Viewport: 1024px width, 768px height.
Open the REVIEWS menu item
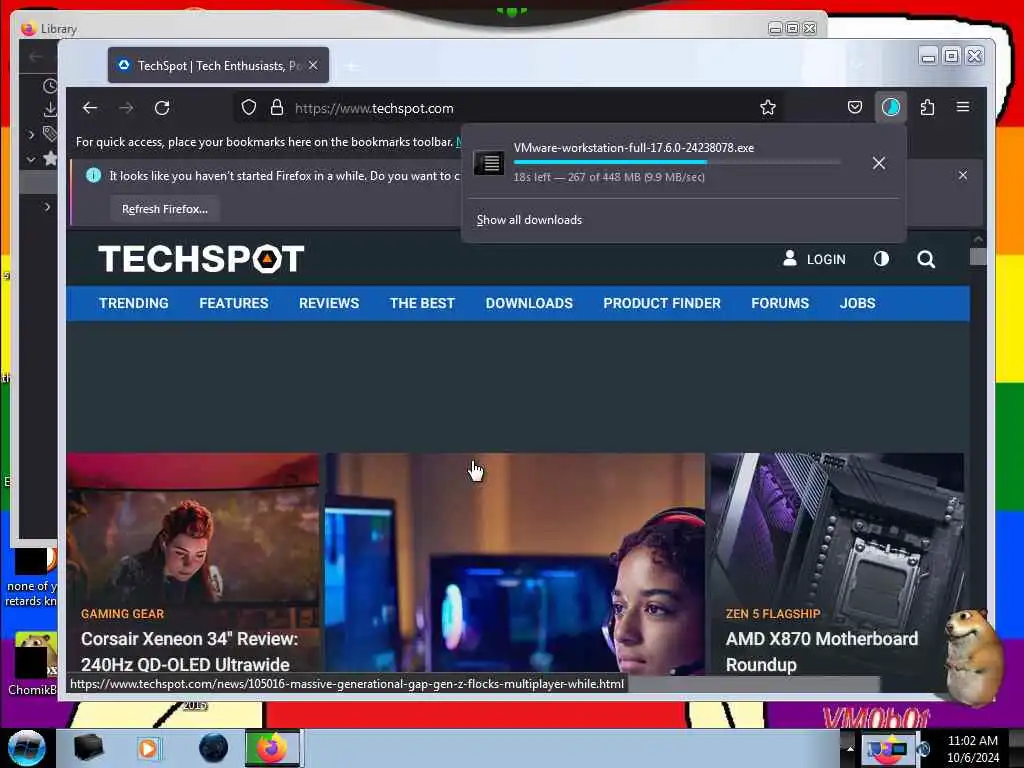[329, 304]
